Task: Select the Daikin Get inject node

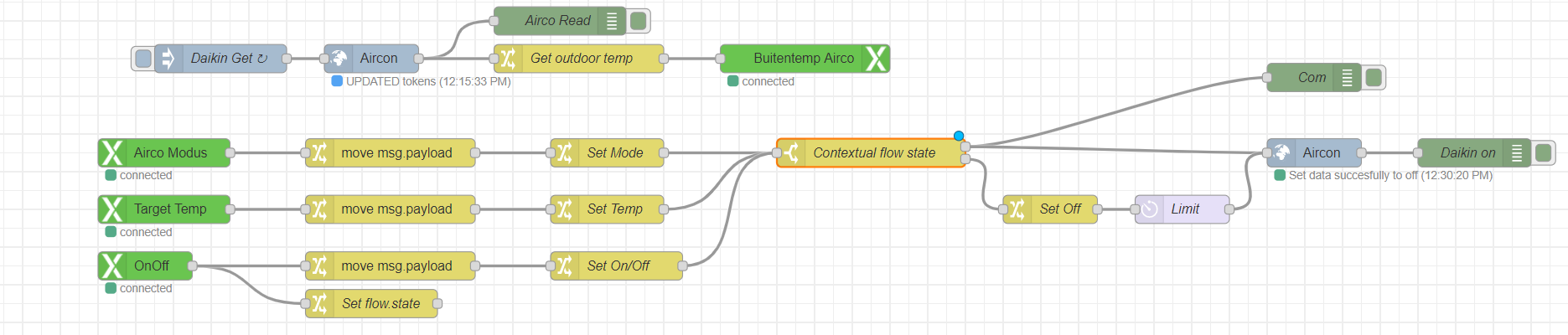Action: click(220, 59)
